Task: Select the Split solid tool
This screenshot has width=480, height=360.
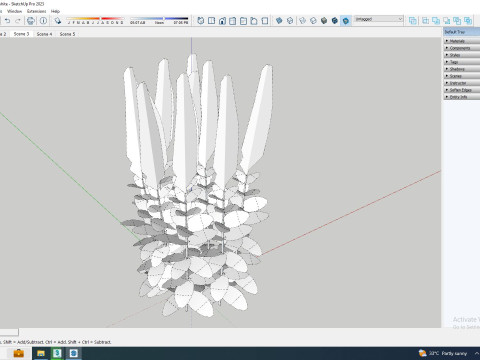Action: pos(468,21)
